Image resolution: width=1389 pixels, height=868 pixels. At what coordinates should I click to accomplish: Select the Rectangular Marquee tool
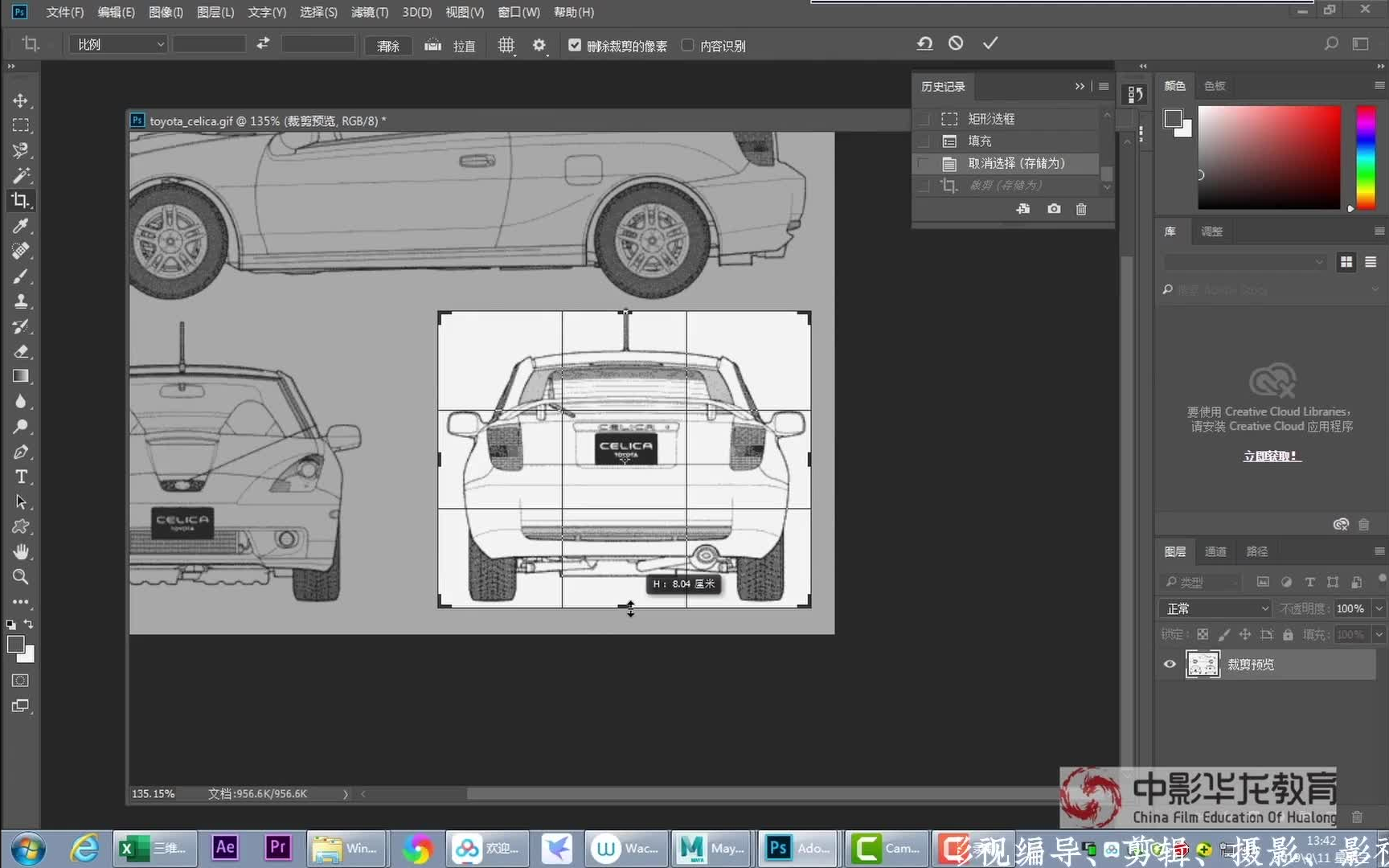coord(21,125)
